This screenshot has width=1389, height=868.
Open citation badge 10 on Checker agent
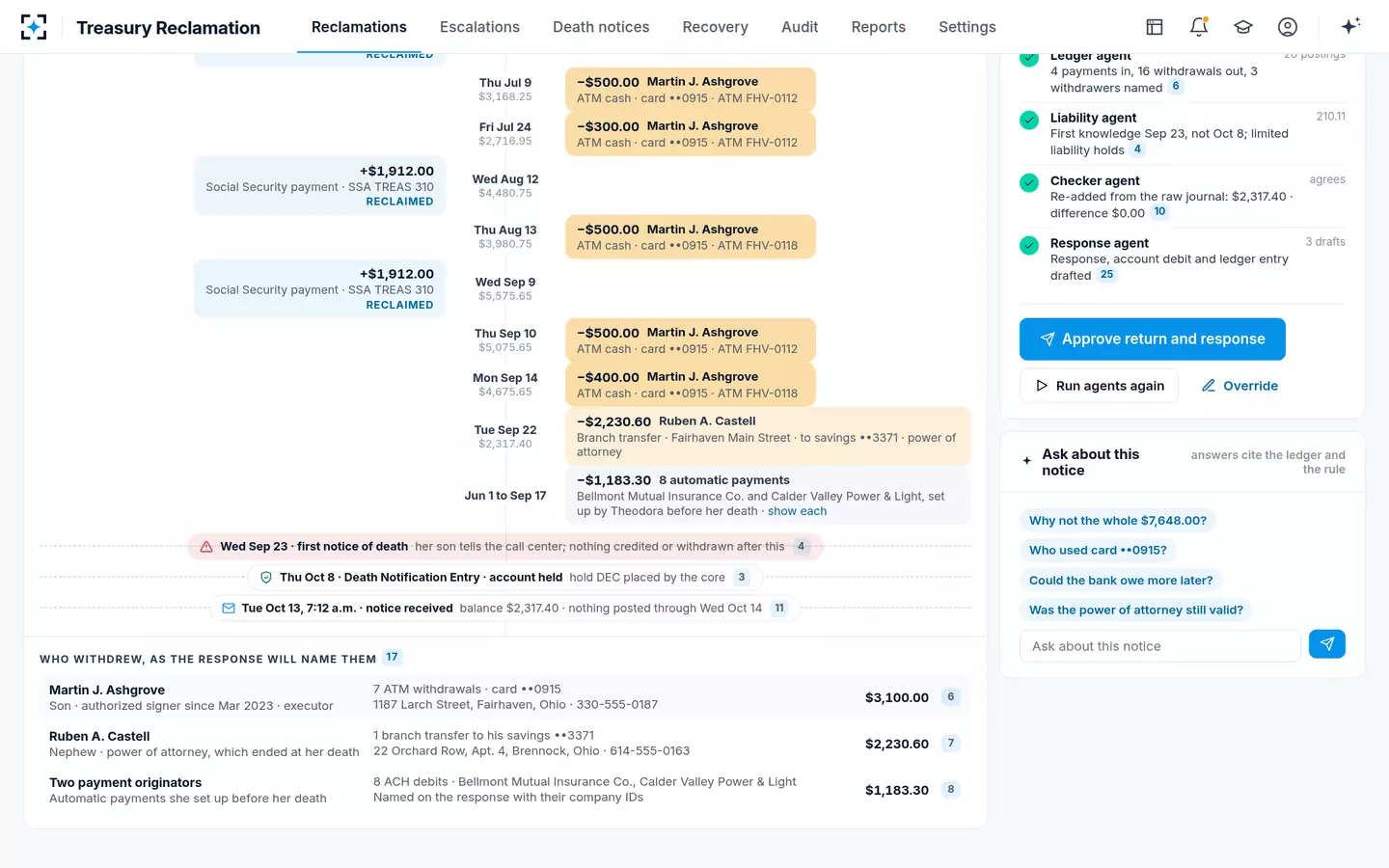(x=1159, y=212)
